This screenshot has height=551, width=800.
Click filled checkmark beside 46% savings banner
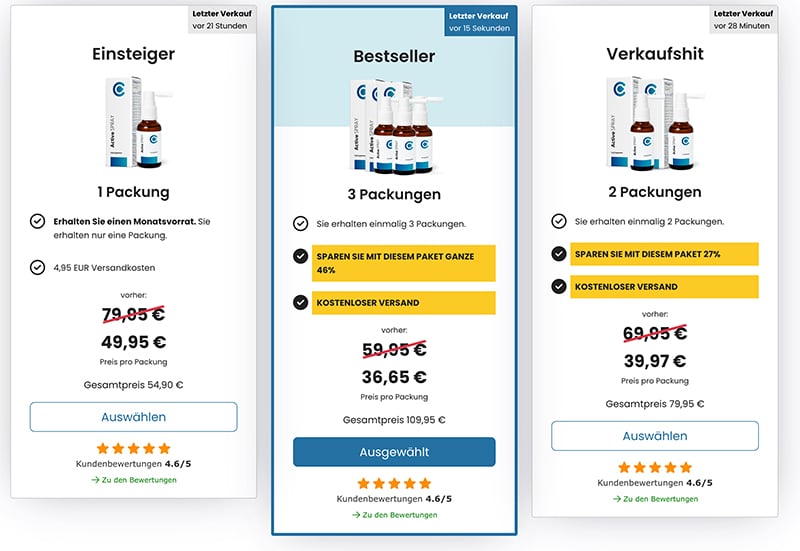pos(301,256)
